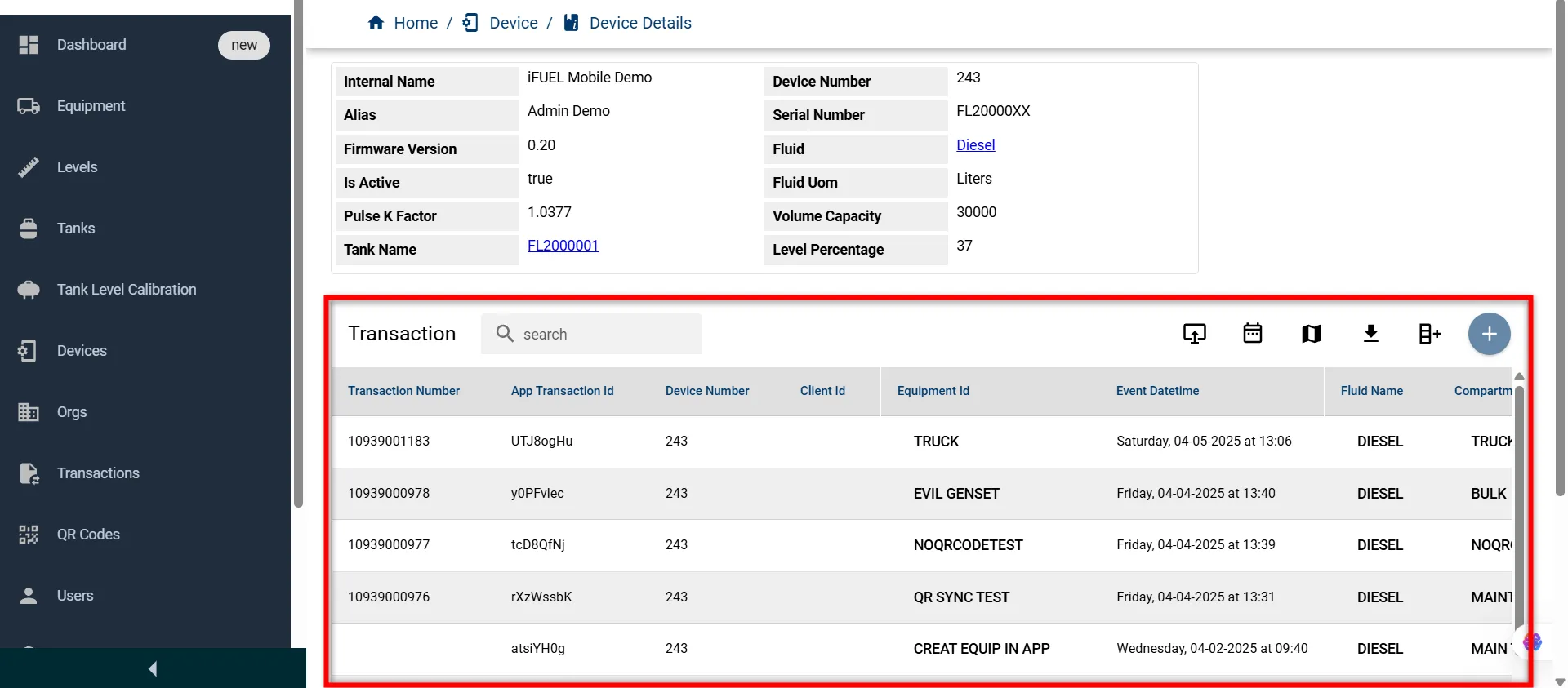Open the map view icon
The height and width of the screenshot is (688, 1568).
pos(1312,334)
